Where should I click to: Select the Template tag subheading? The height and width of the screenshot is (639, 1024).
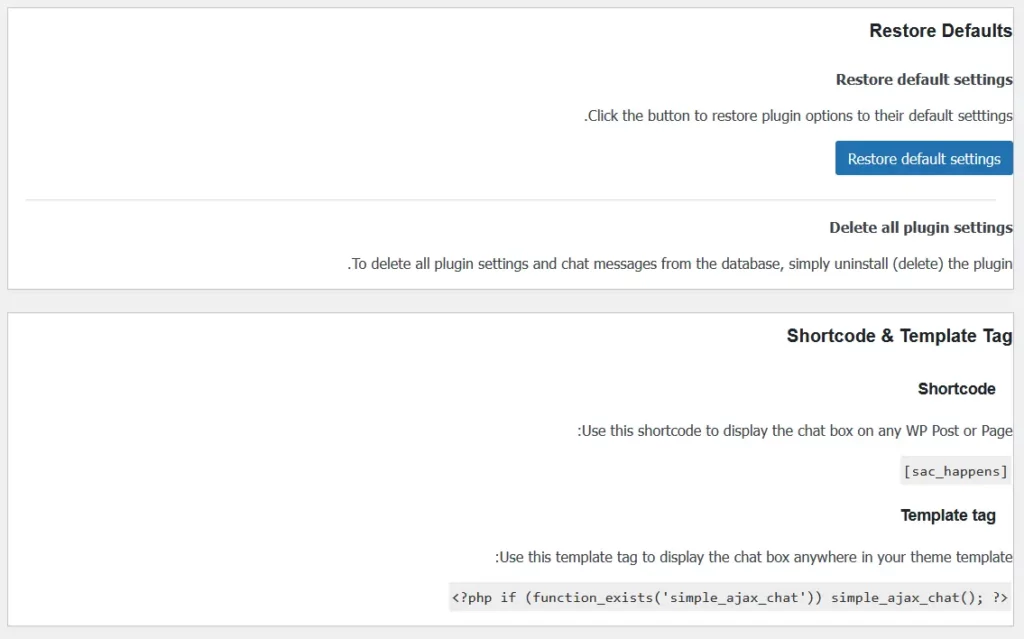[948, 516]
